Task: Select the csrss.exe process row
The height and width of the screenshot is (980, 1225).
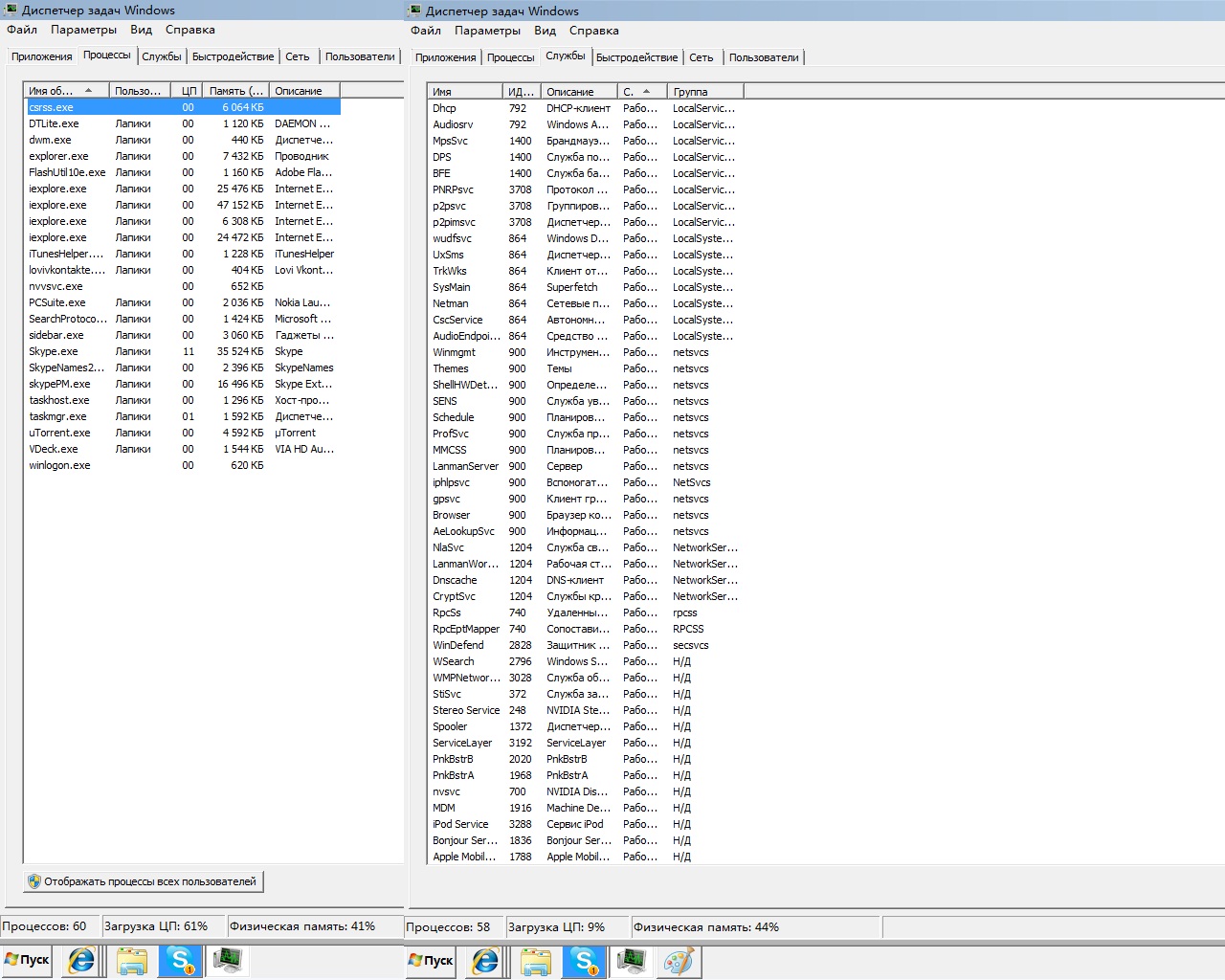Action: [183, 107]
